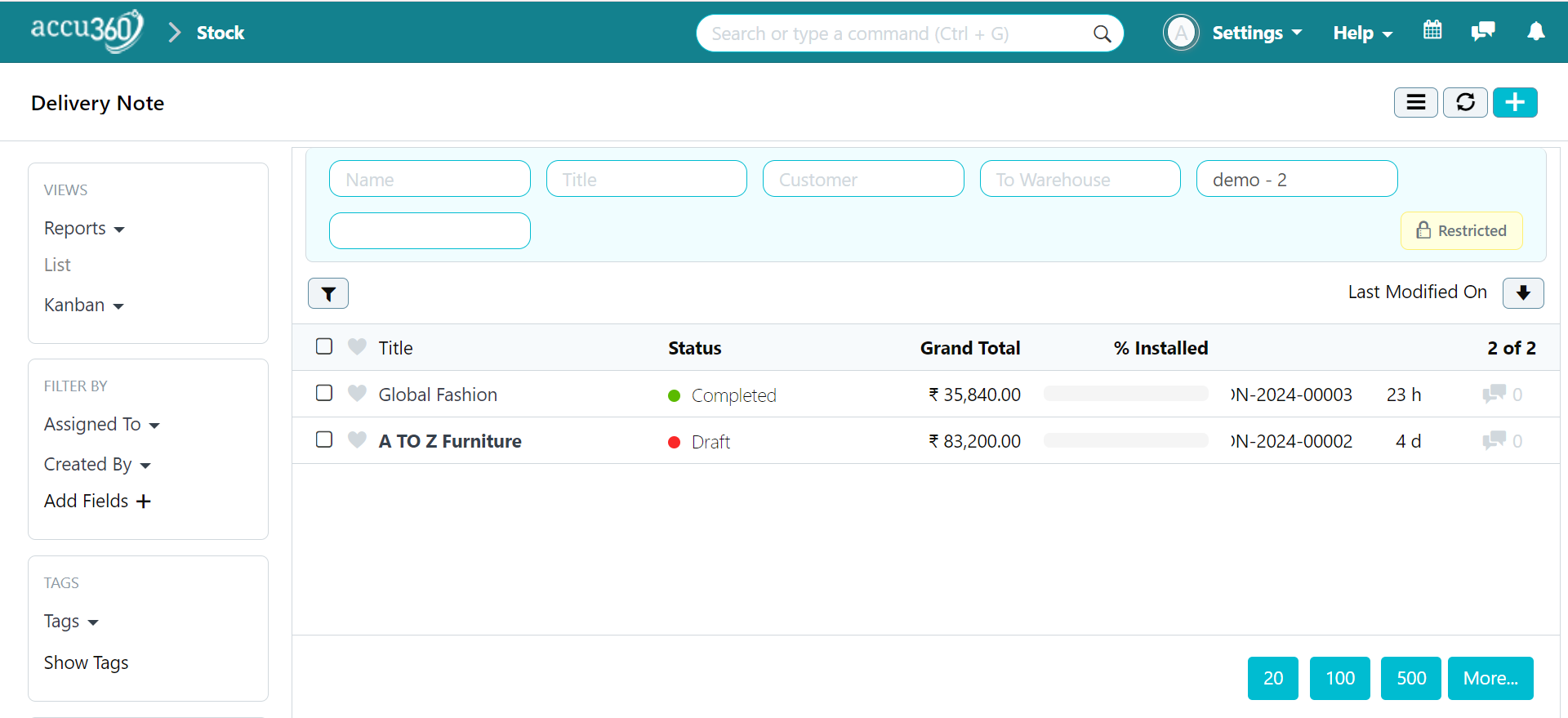Click the breadcrumb chevron before Stock
The height and width of the screenshot is (718, 1568).
click(x=174, y=33)
